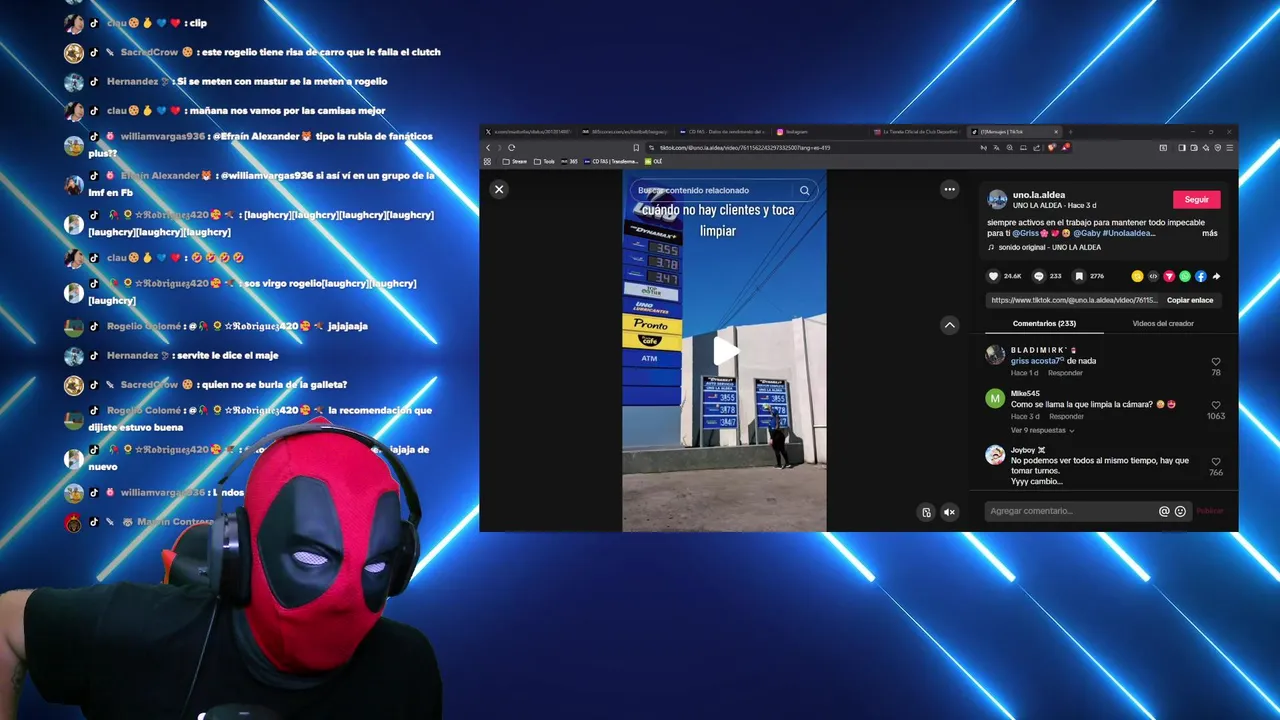The width and height of the screenshot is (1280, 720).
Task: Like the video with the heart icon
Action: tap(994, 276)
